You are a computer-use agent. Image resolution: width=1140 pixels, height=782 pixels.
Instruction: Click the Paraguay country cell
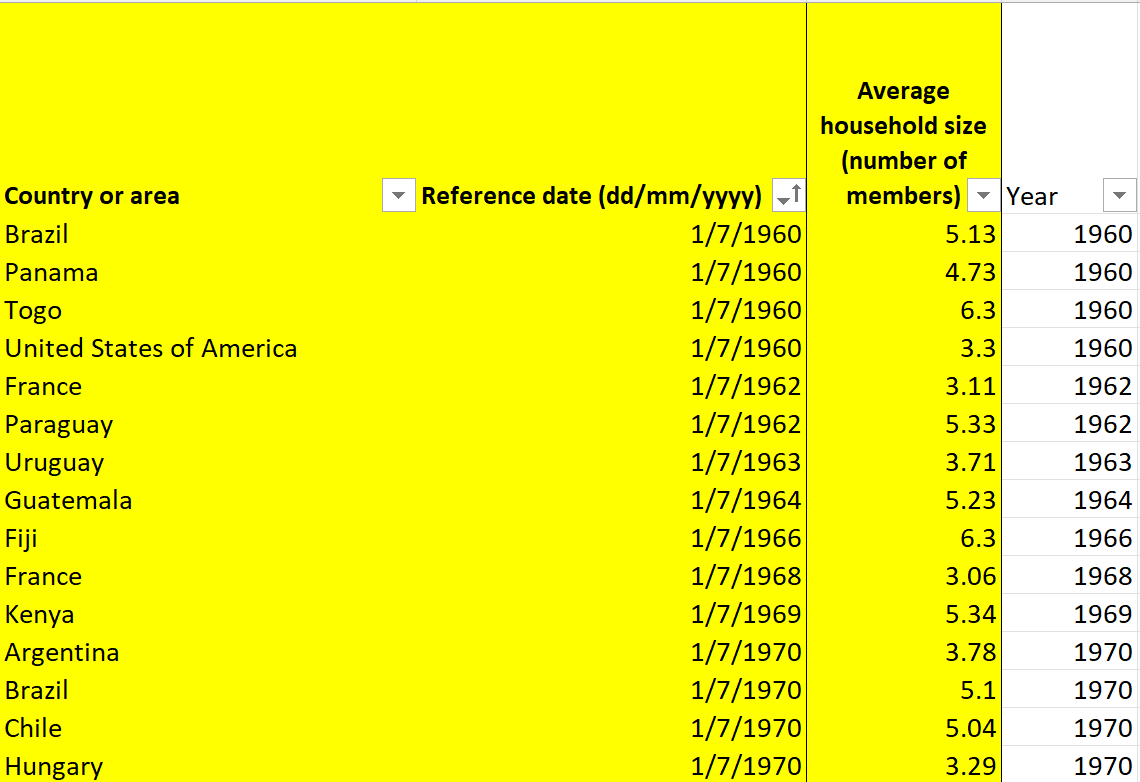point(59,425)
